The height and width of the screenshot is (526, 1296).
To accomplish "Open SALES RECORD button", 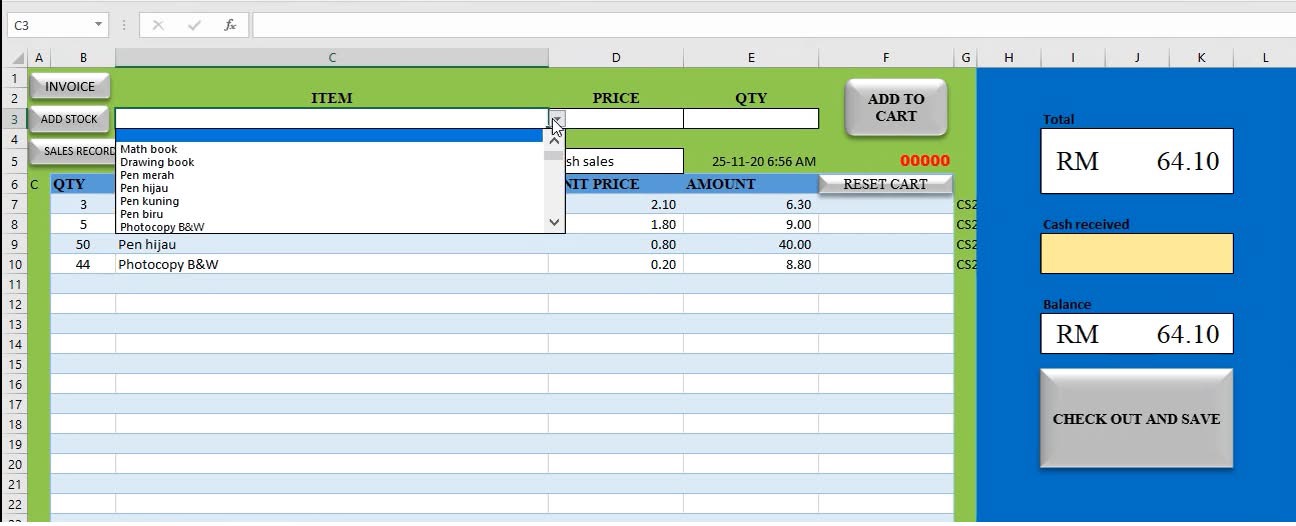I will (x=73, y=151).
